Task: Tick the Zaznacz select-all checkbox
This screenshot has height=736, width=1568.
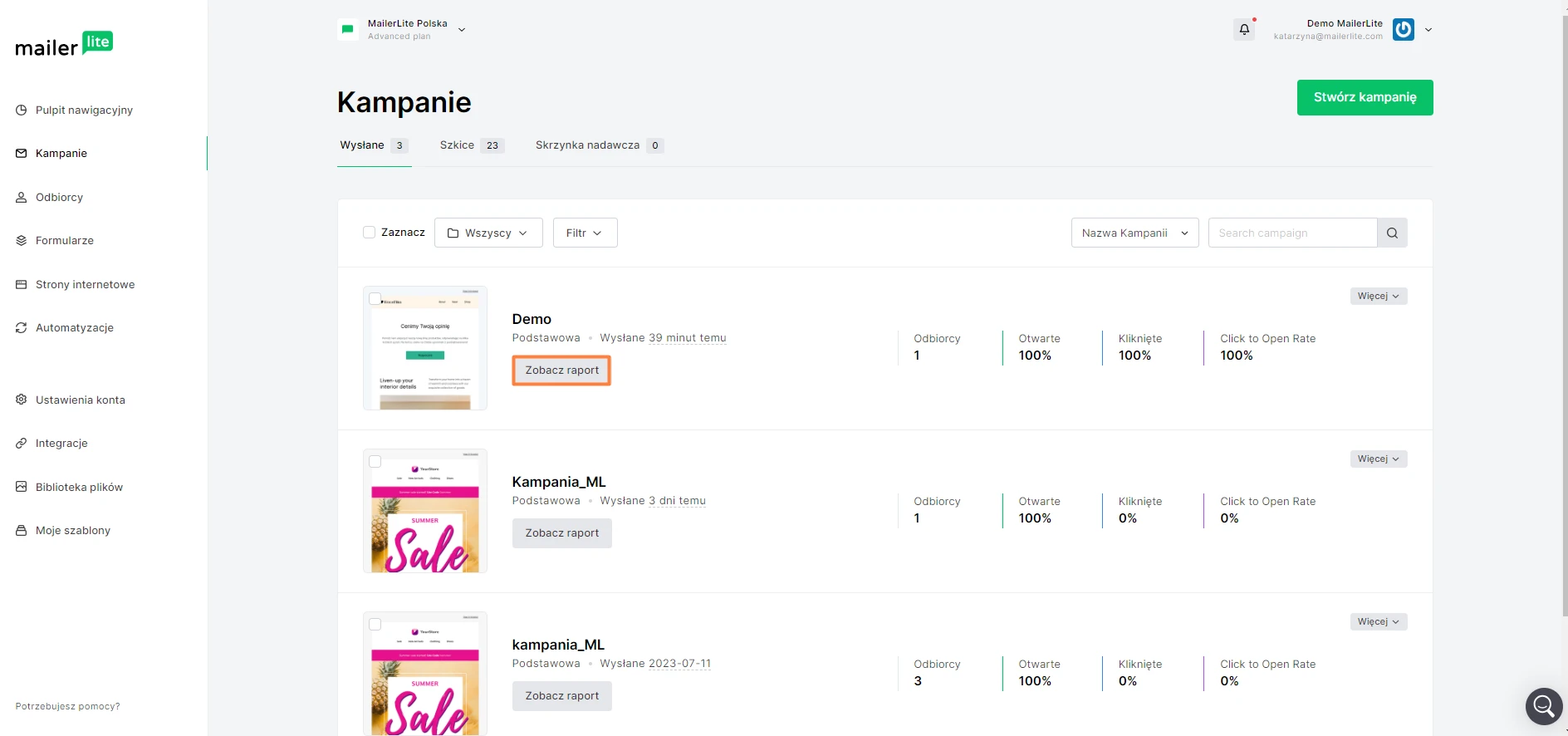Action: coord(370,233)
